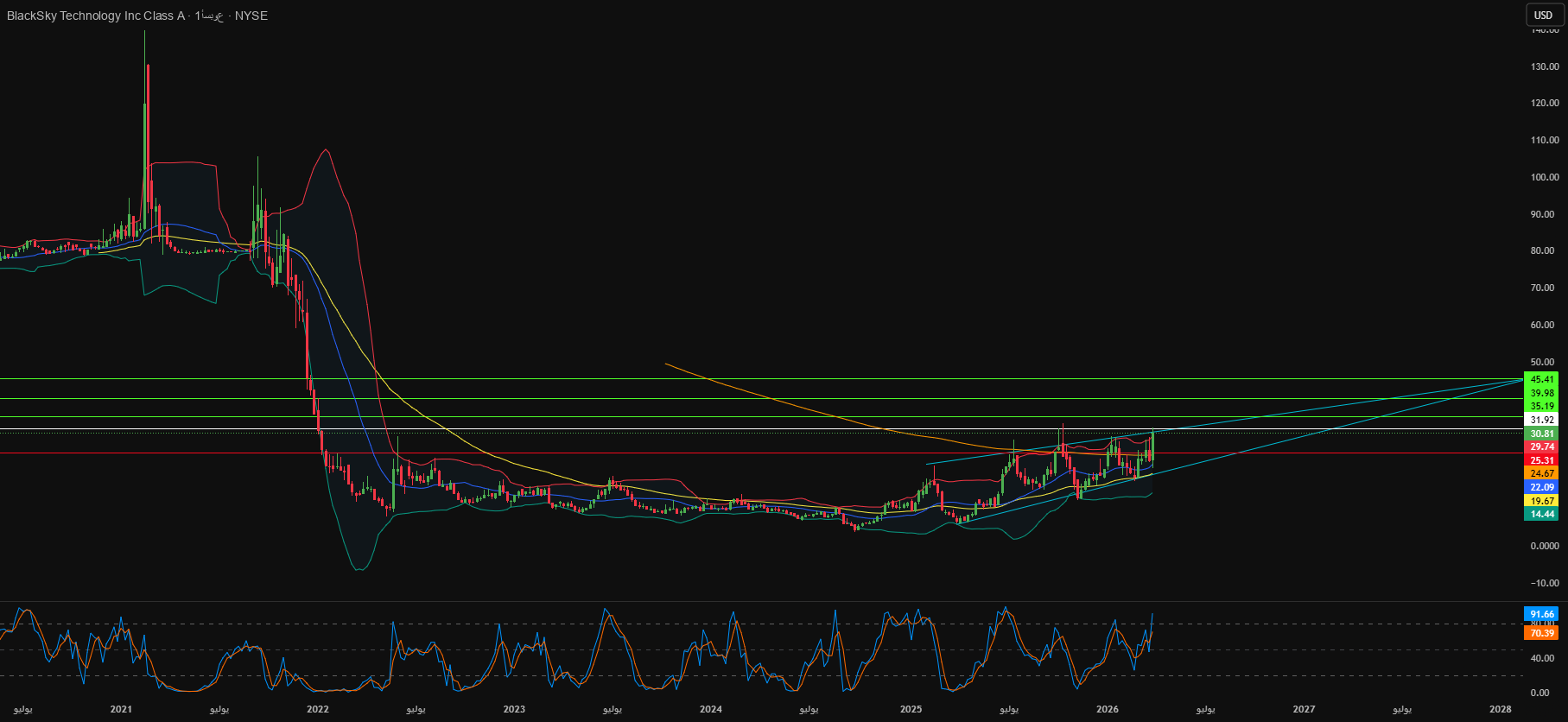Select the blue 22.09 price label
Viewport: 1568px width, 722px height.
(1542, 487)
